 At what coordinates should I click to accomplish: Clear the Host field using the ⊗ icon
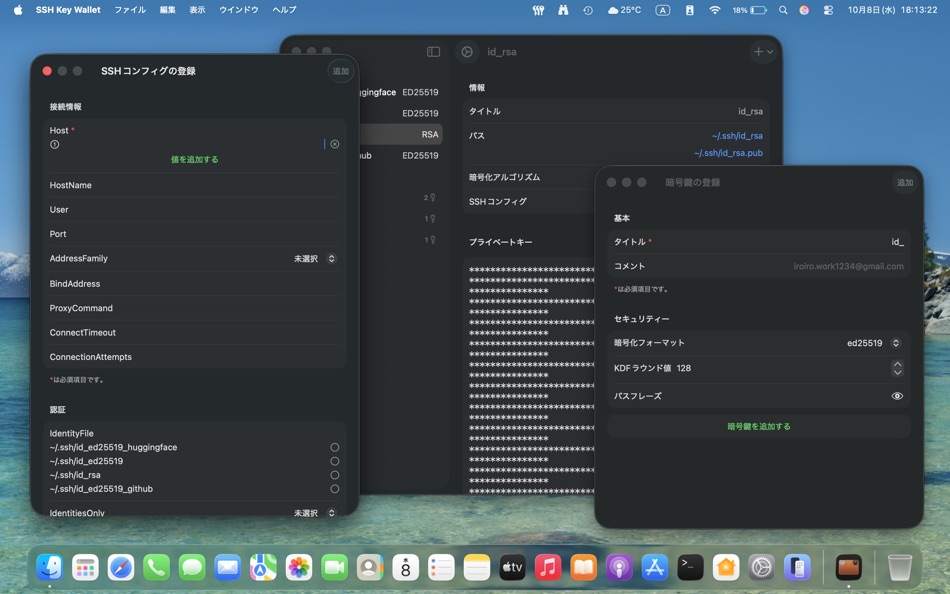[335, 144]
